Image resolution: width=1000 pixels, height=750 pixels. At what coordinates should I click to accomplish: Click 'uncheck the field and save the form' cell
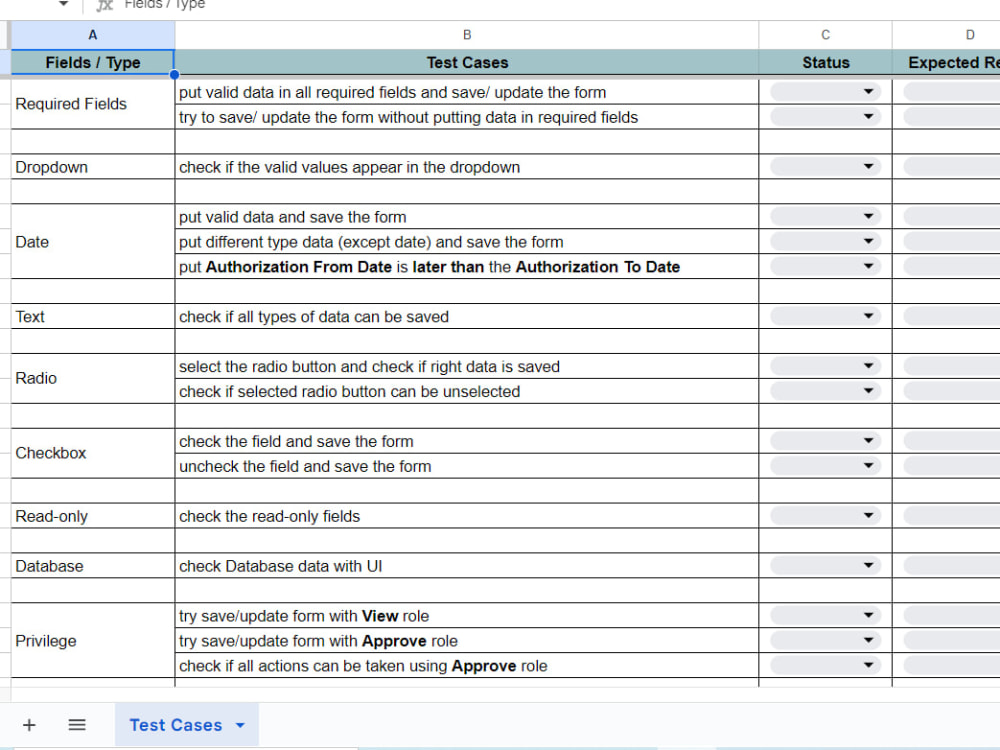click(467, 466)
